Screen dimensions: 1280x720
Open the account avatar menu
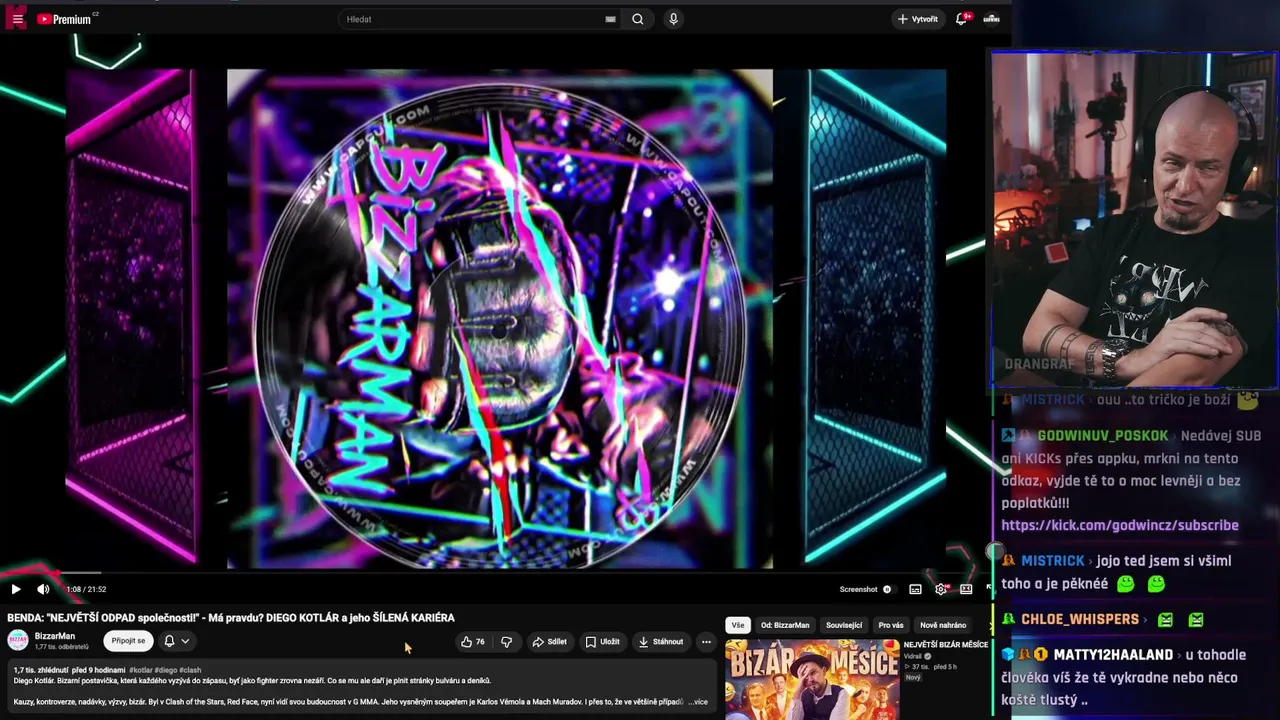(x=992, y=19)
